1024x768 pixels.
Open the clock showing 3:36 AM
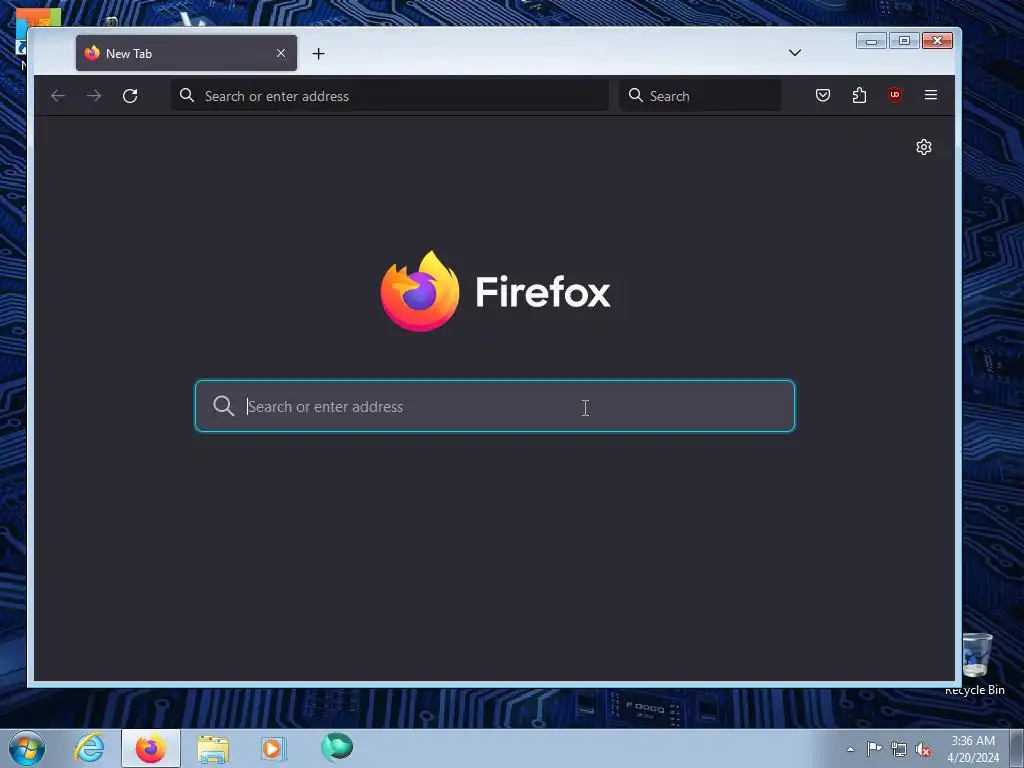[x=973, y=749]
